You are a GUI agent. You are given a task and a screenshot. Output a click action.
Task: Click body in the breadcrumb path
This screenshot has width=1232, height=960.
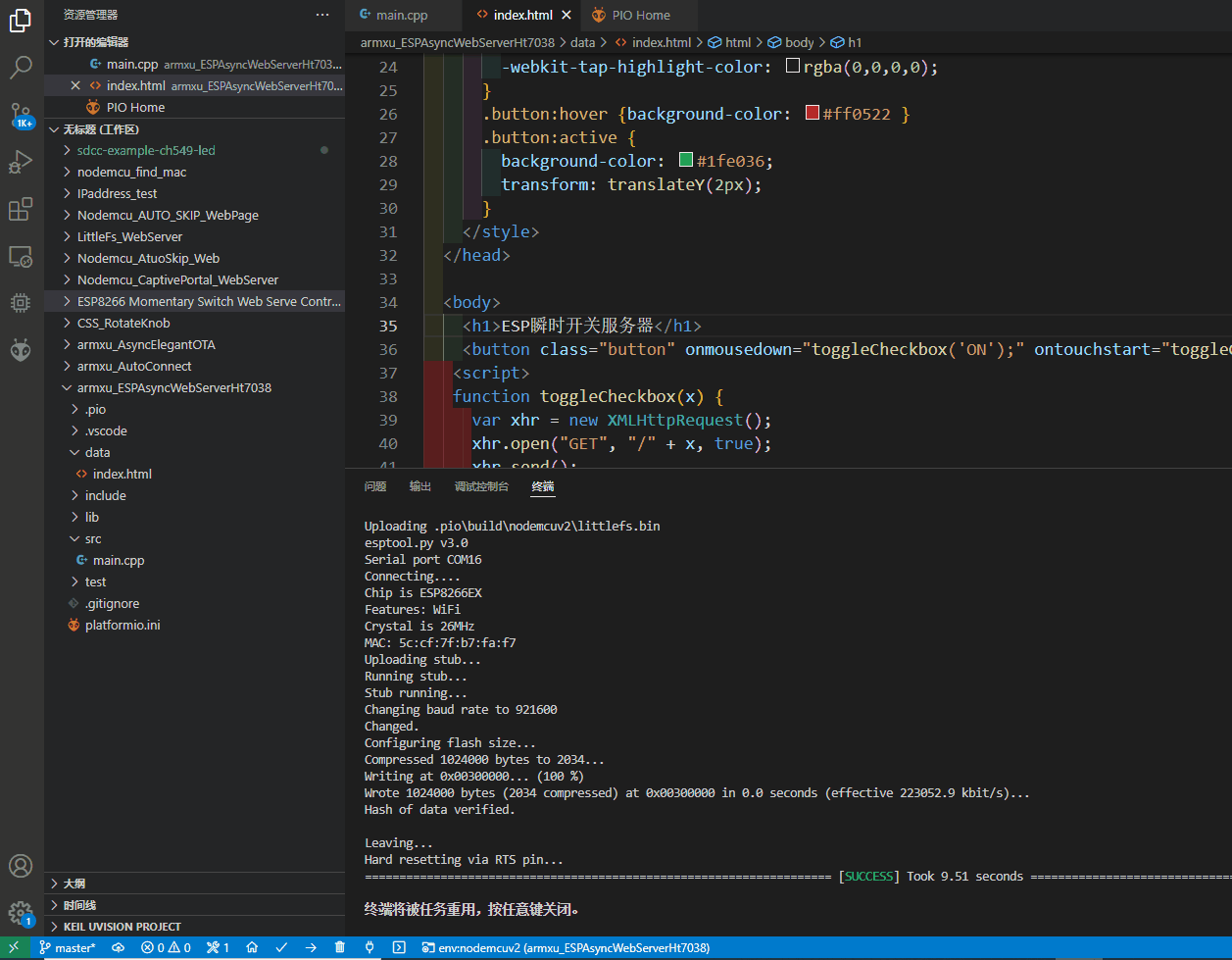792,42
